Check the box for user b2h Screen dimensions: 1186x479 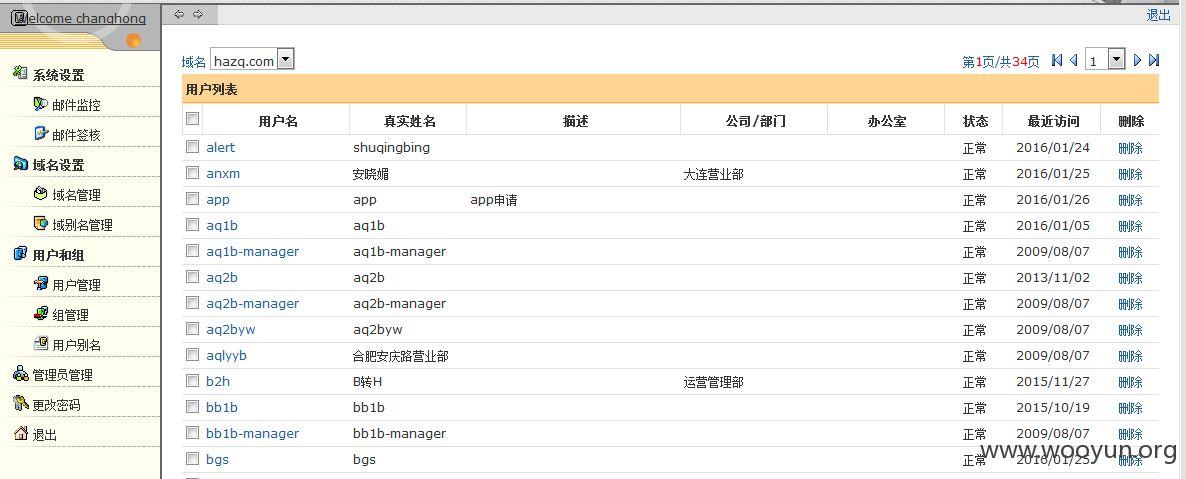193,381
